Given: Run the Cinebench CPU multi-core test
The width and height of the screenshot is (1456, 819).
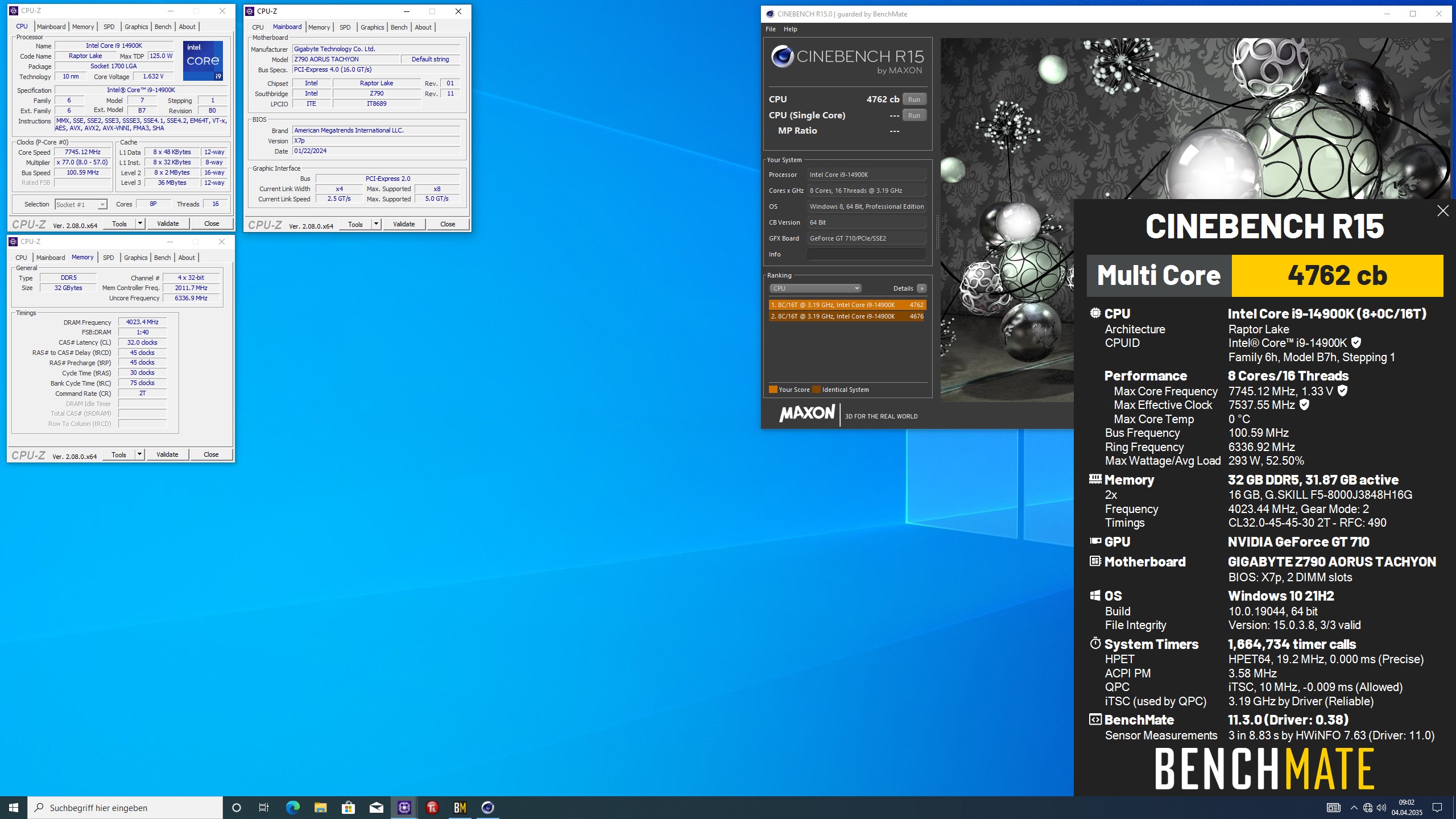Looking at the screenshot, I should point(914,100).
